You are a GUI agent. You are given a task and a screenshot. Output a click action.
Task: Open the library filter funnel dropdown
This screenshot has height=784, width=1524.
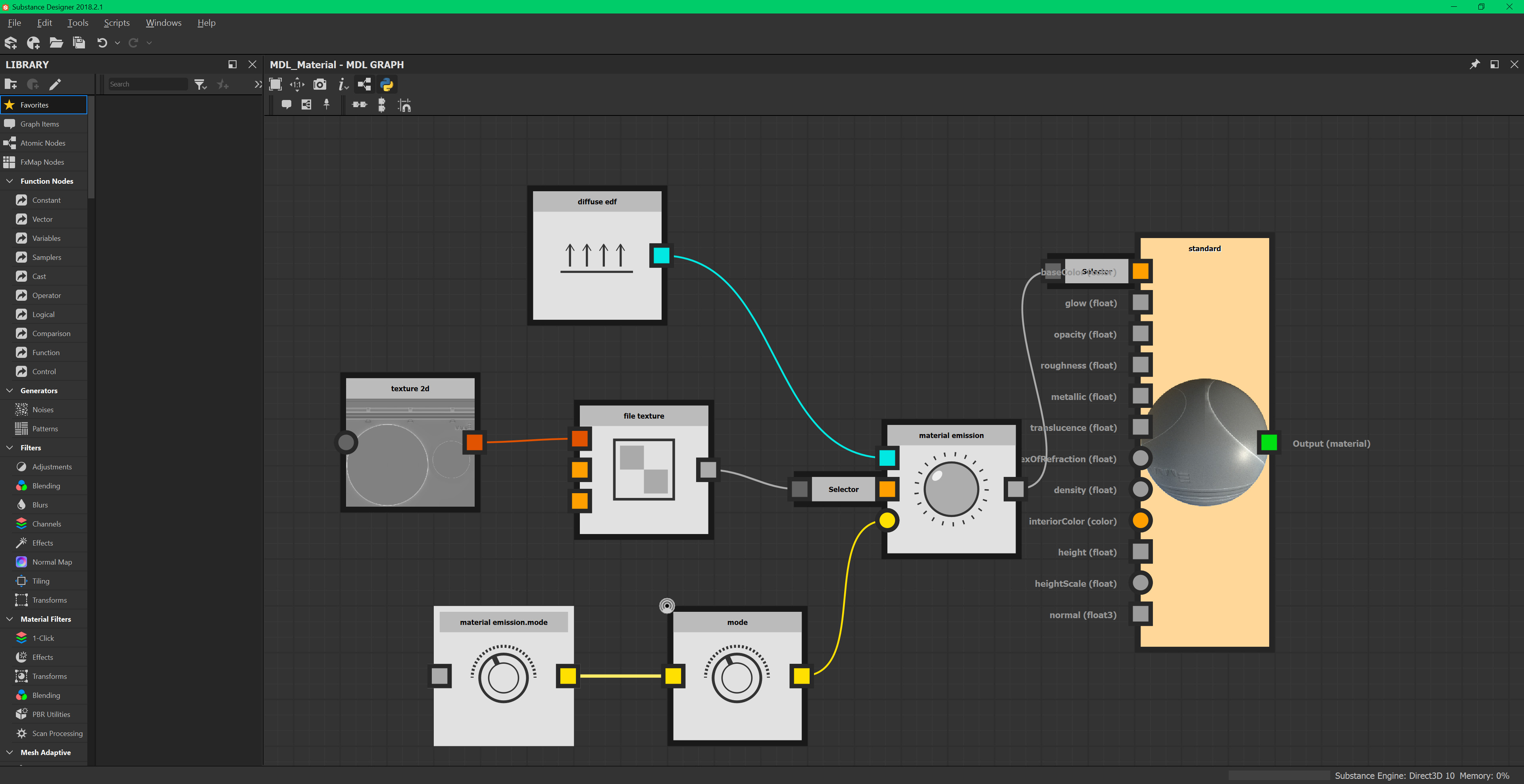click(x=200, y=85)
